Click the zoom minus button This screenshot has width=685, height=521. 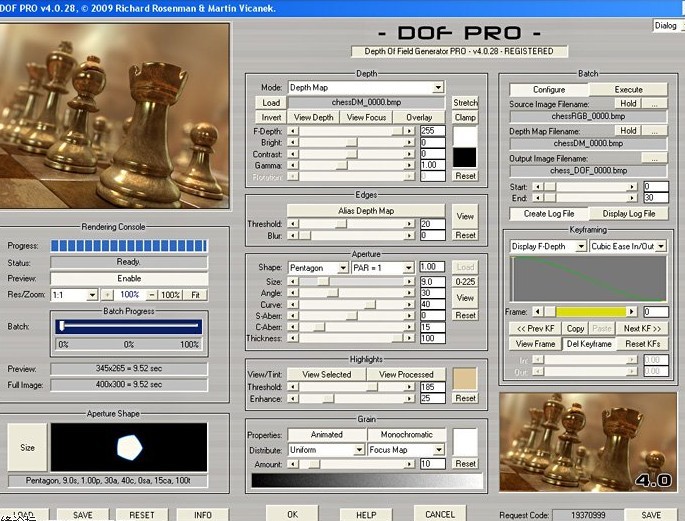pyautogui.click(x=151, y=295)
